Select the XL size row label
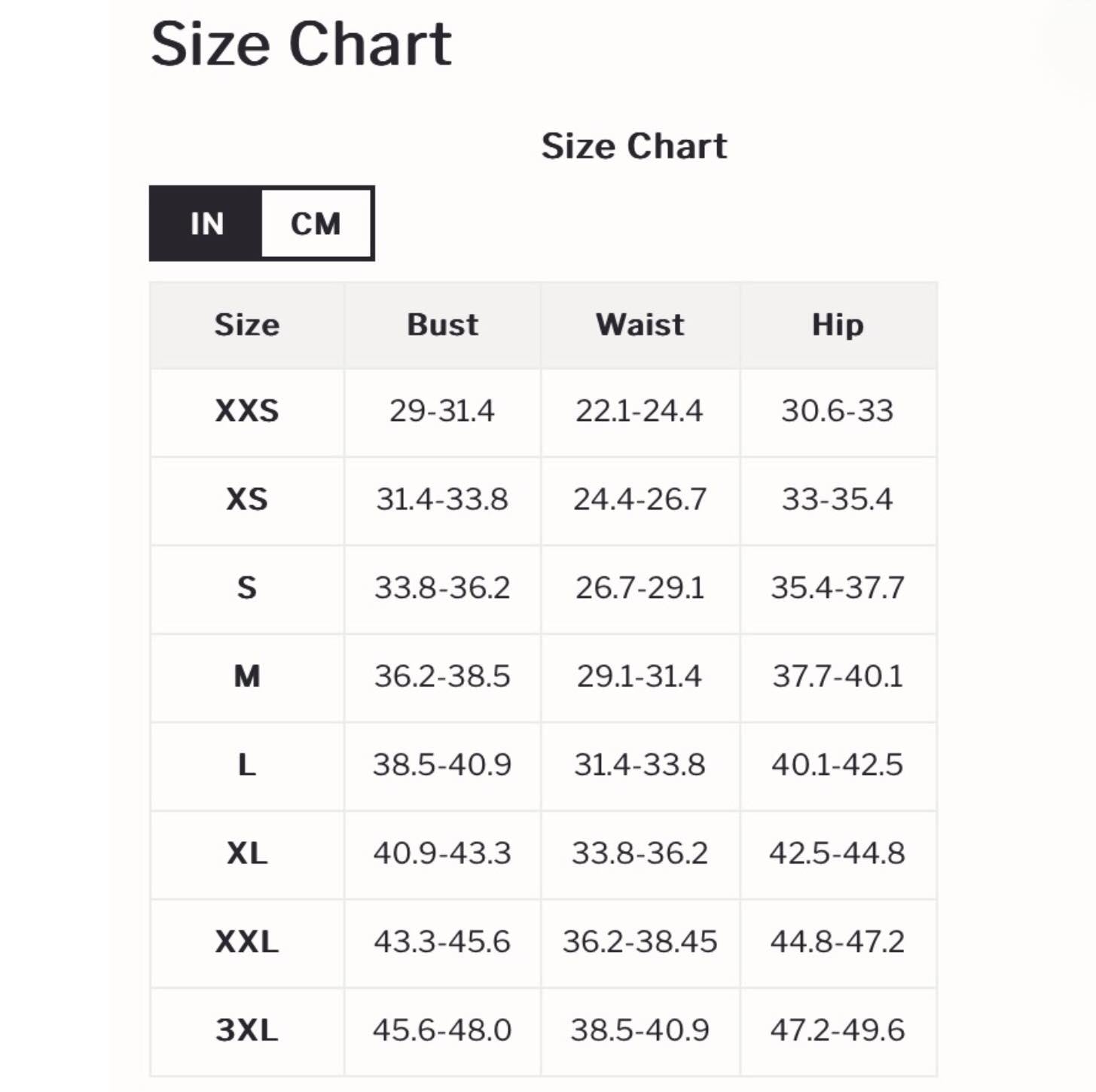The height and width of the screenshot is (1092, 1096). pos(247,853)
